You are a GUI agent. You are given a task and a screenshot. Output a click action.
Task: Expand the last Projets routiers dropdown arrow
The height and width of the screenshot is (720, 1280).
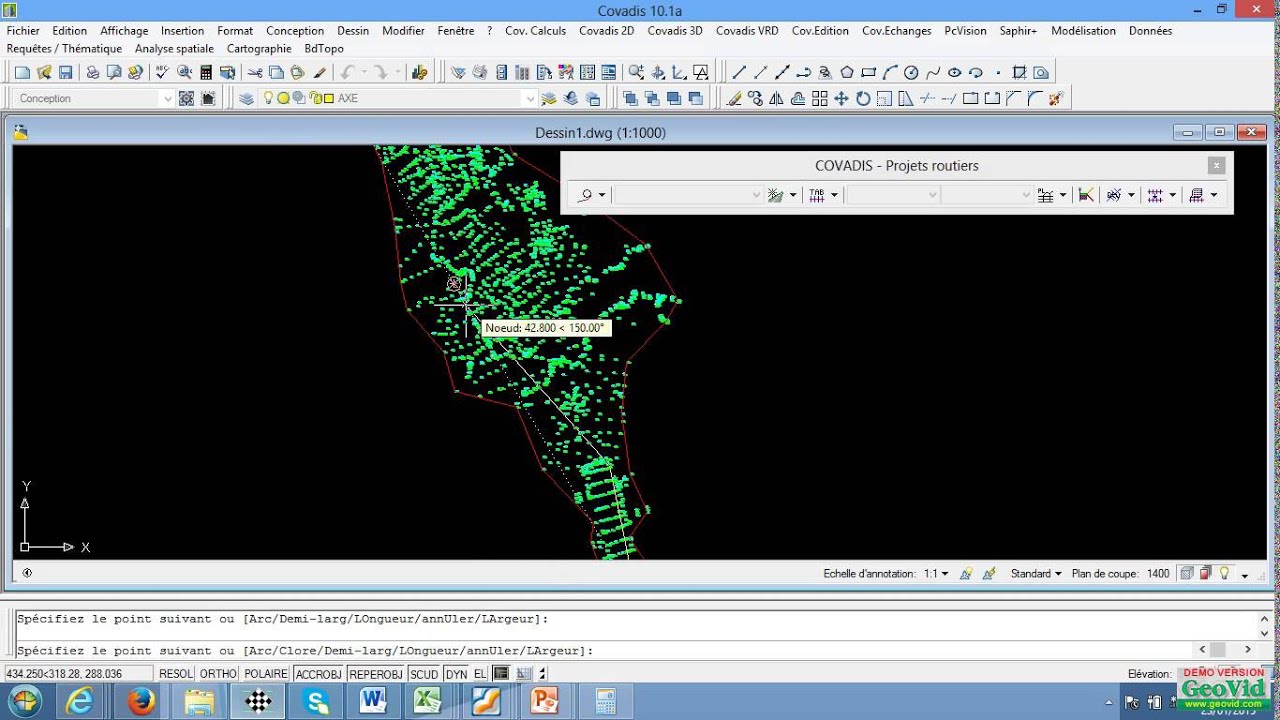[x=1214, y=195]
